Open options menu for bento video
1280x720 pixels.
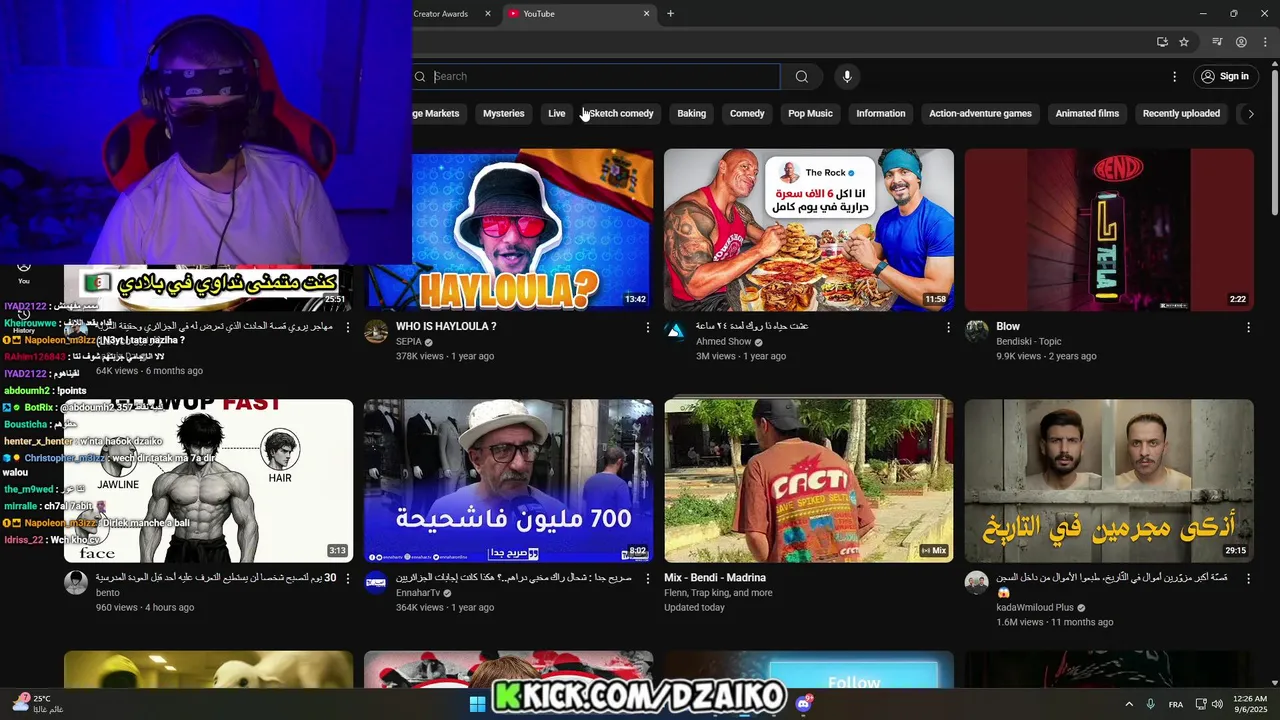point(348,578)
